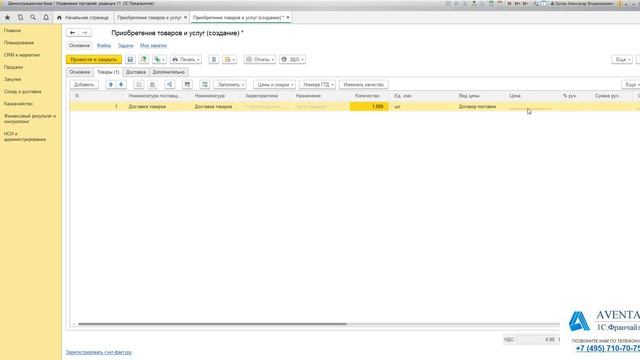Click the calendar icon in the title bar
This screenshot has height=360, width=640.
[x=500, y=4]
